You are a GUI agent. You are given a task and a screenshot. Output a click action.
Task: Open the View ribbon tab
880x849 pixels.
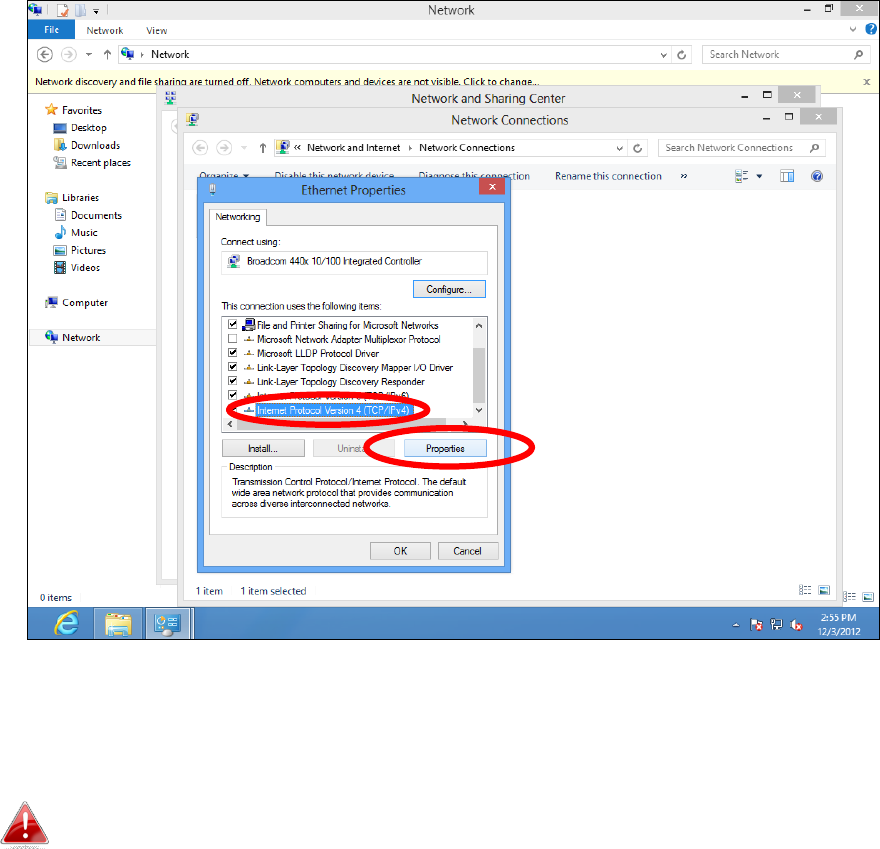point(157,30)
